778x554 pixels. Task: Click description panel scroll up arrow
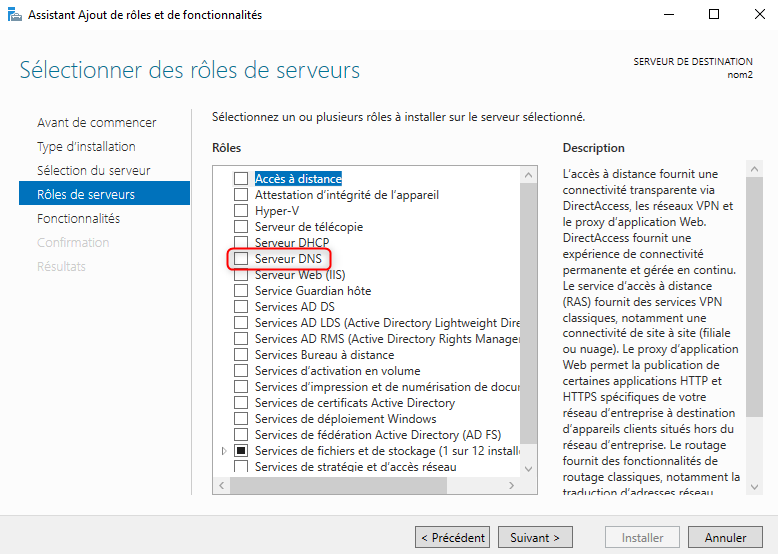point(755,169)
